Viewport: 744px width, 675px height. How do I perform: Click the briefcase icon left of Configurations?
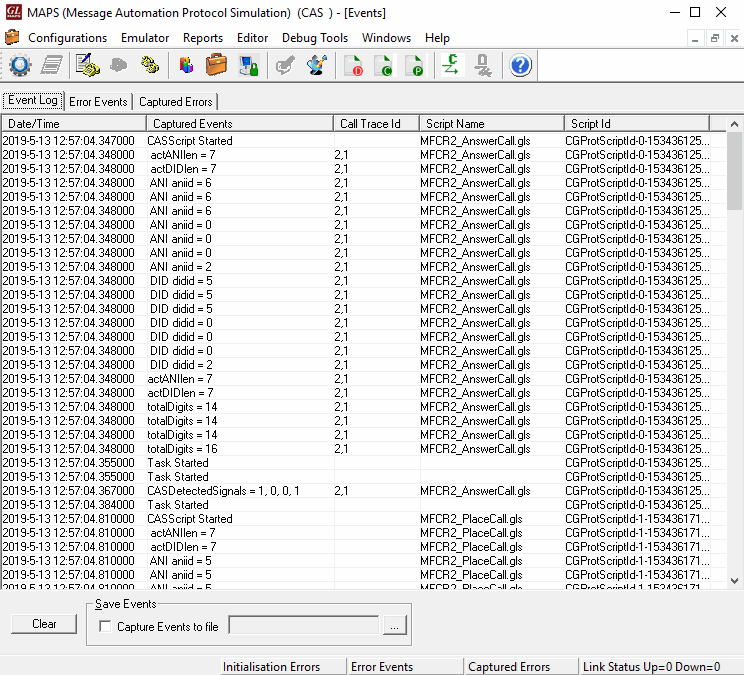[12, 37]
